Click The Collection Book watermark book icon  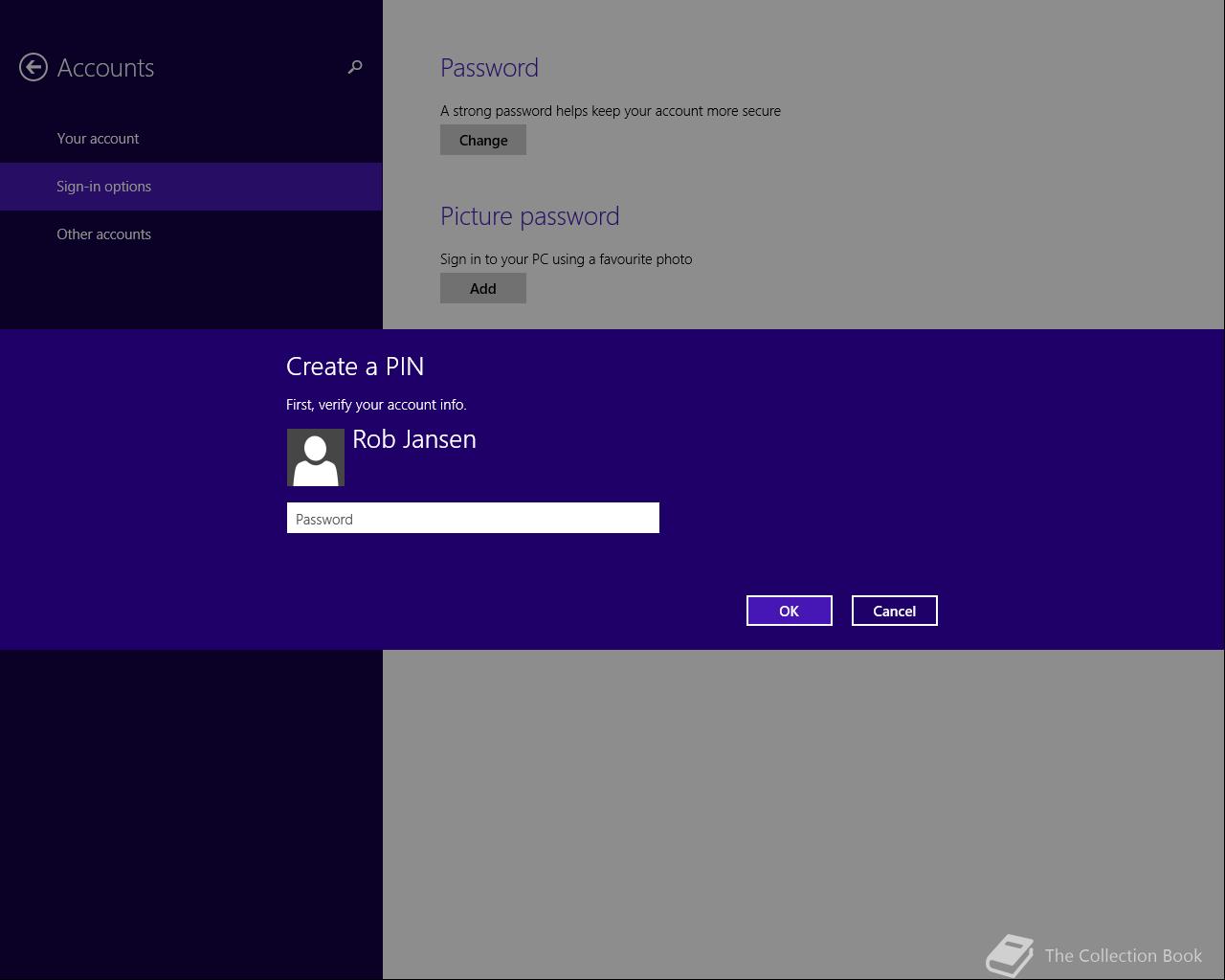coord(1010,955)
